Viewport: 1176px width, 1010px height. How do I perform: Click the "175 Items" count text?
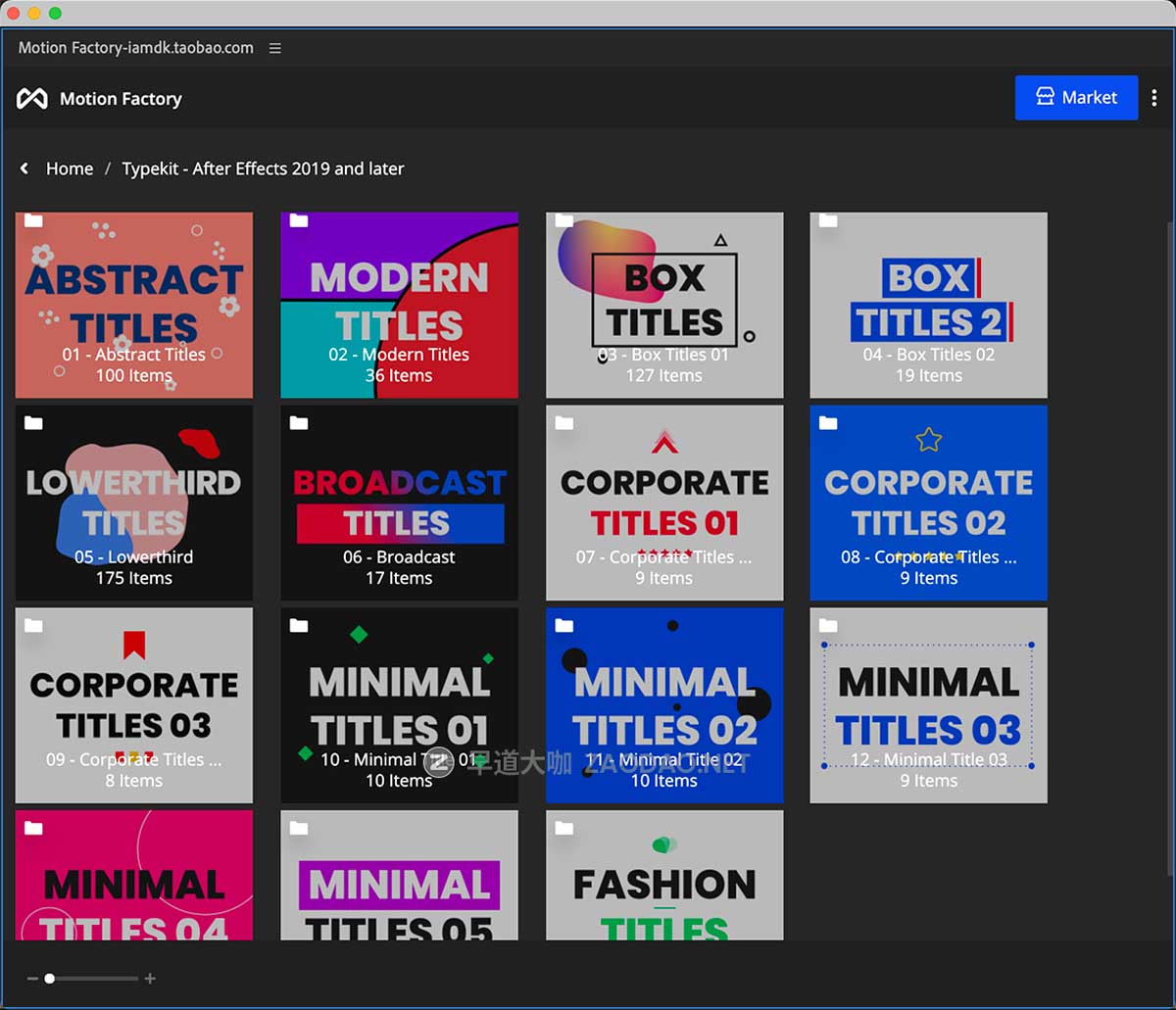click(134, 579)
